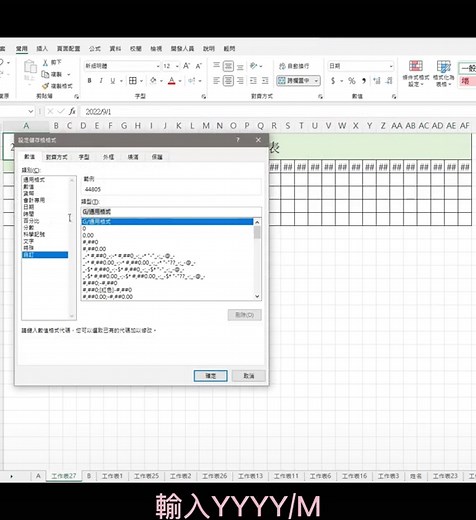
Task: Apply Bottom Align in alignment group
Action: (x=240, y=66)
